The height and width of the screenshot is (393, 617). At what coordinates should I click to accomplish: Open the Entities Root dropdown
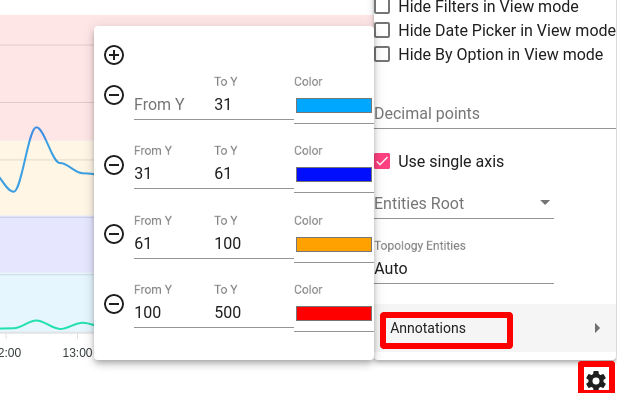pyautogui.click(x=464, y=203)
